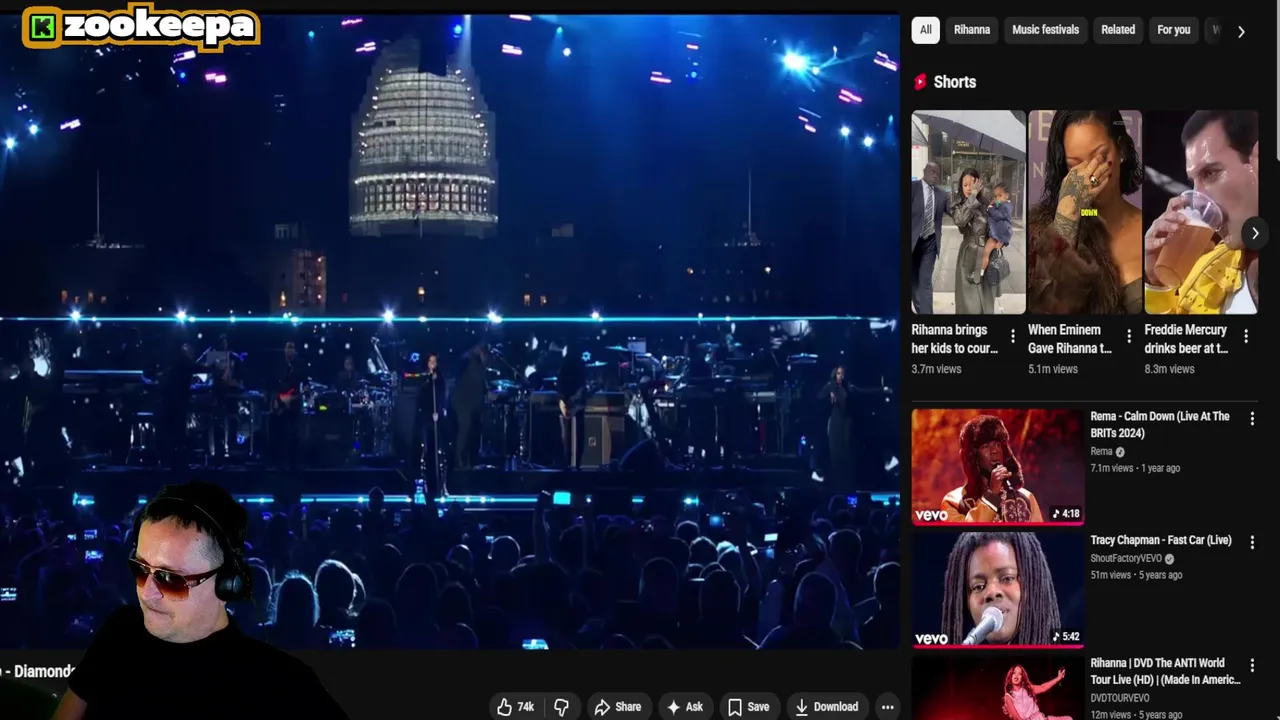Open Tracy Chapman Fast Car thumbnail

[x=998, y=589]
